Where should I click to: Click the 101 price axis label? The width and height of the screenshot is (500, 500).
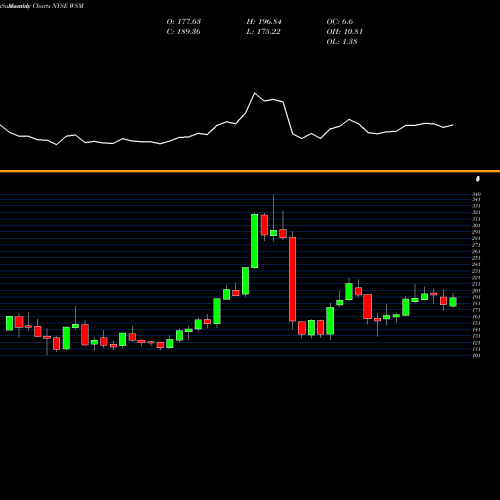[x=476, y=356]
